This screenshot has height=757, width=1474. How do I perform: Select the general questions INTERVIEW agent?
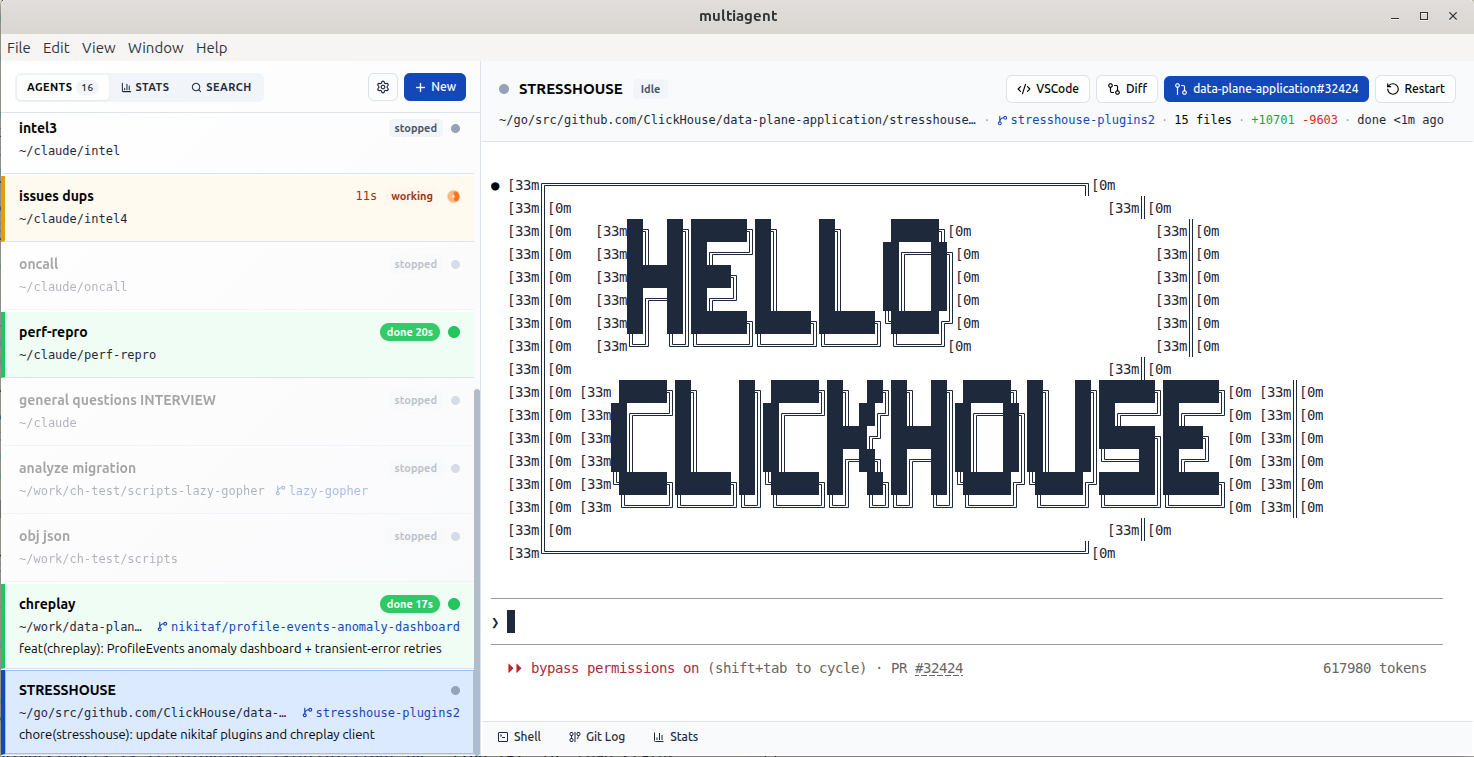[x=238, y=412]
